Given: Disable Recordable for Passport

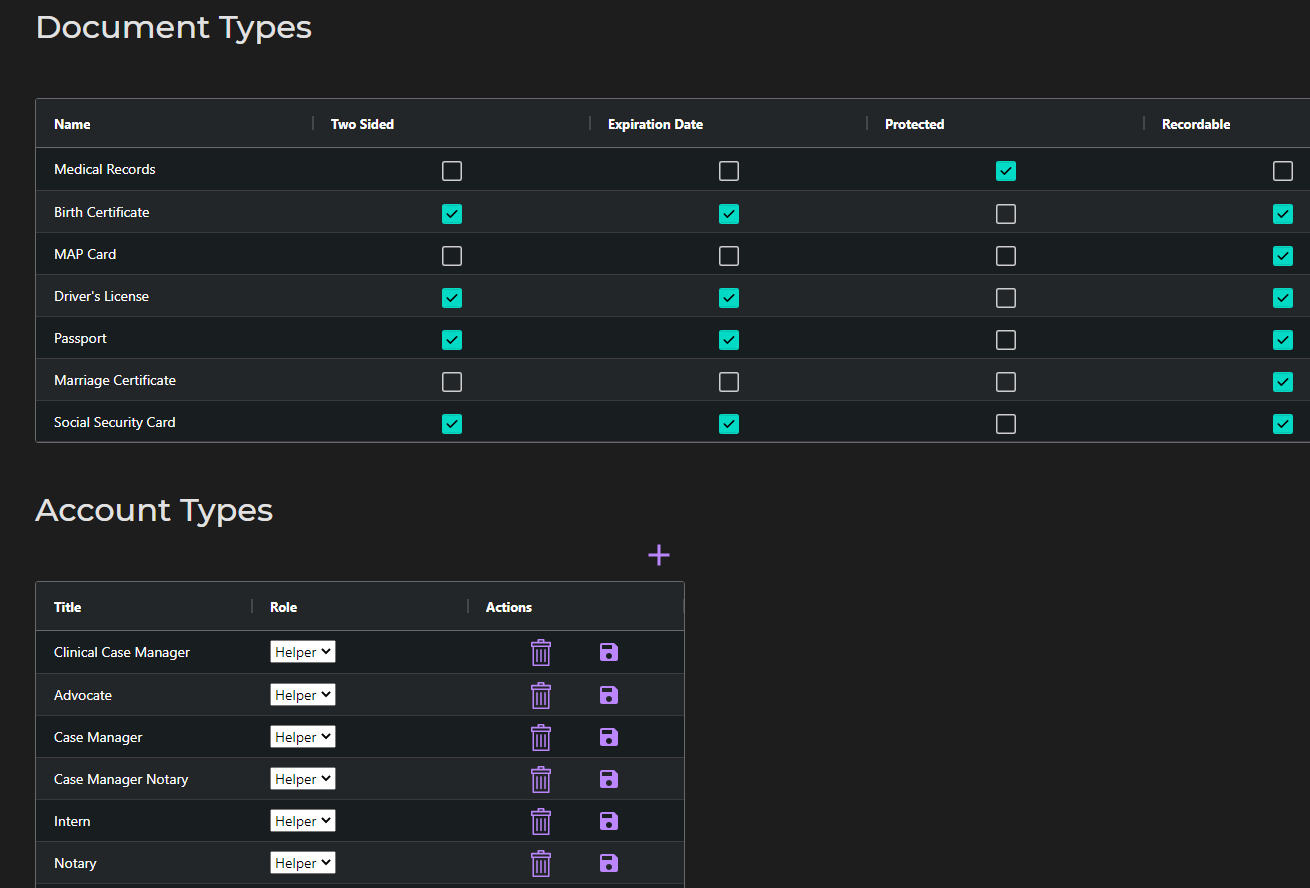Looking at the screenshot, I should click(x=1283, y=339).
